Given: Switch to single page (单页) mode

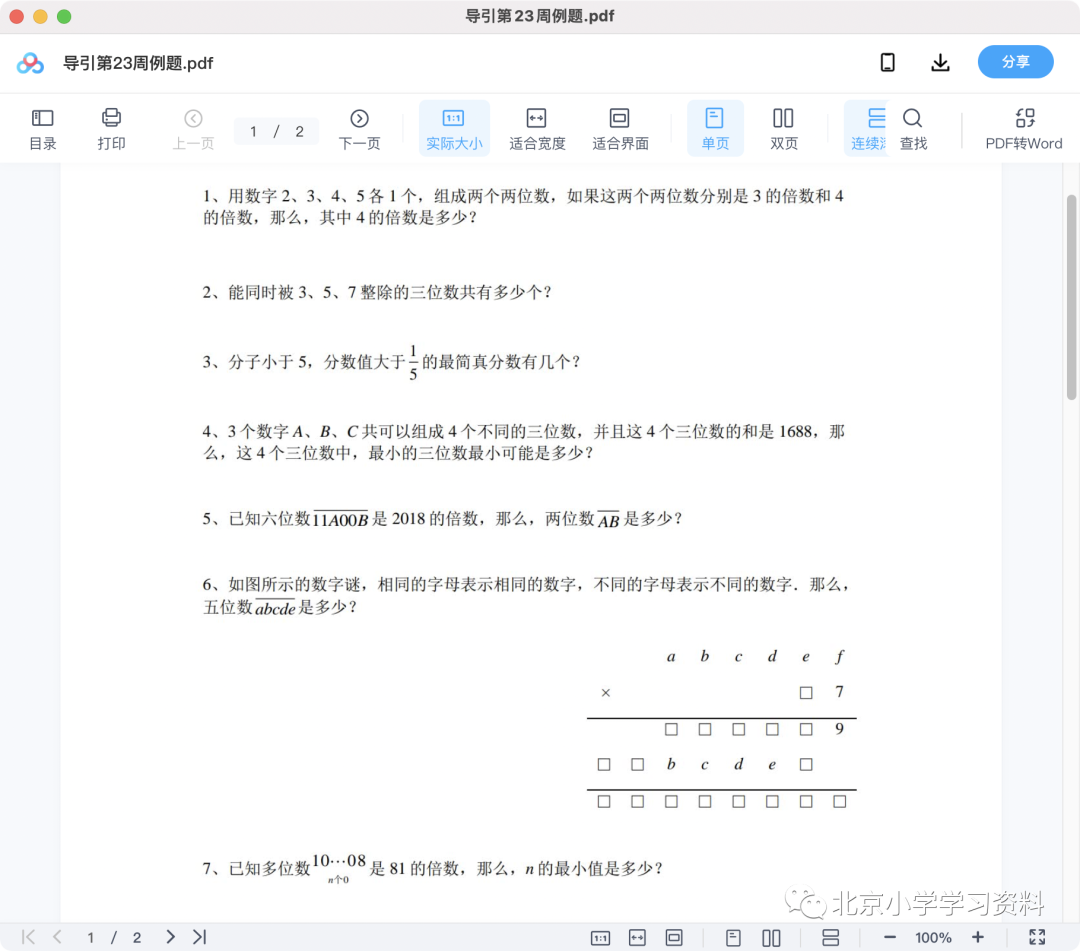Looking at the screenshot, I should coord(715,129).
